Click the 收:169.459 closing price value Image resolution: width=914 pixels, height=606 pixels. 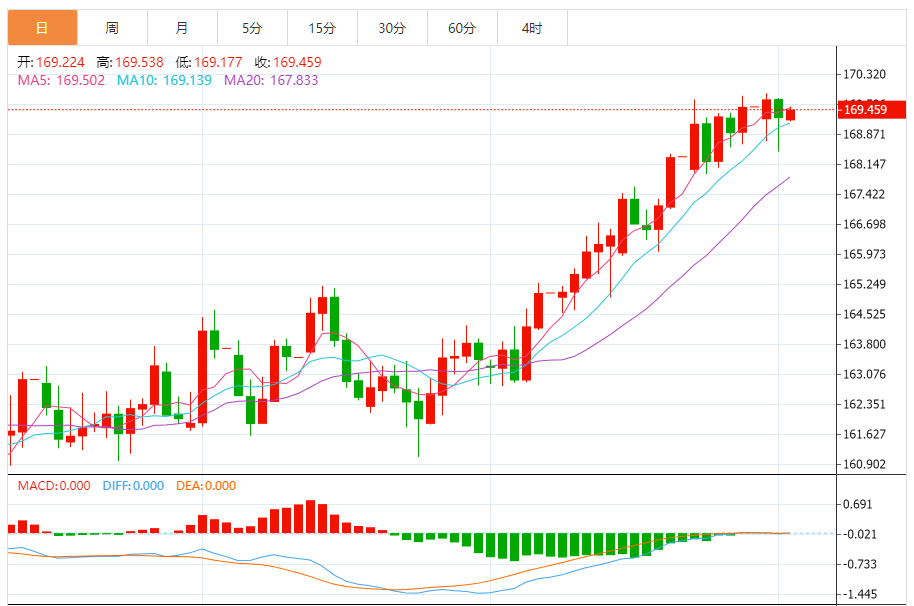[288, 62]
